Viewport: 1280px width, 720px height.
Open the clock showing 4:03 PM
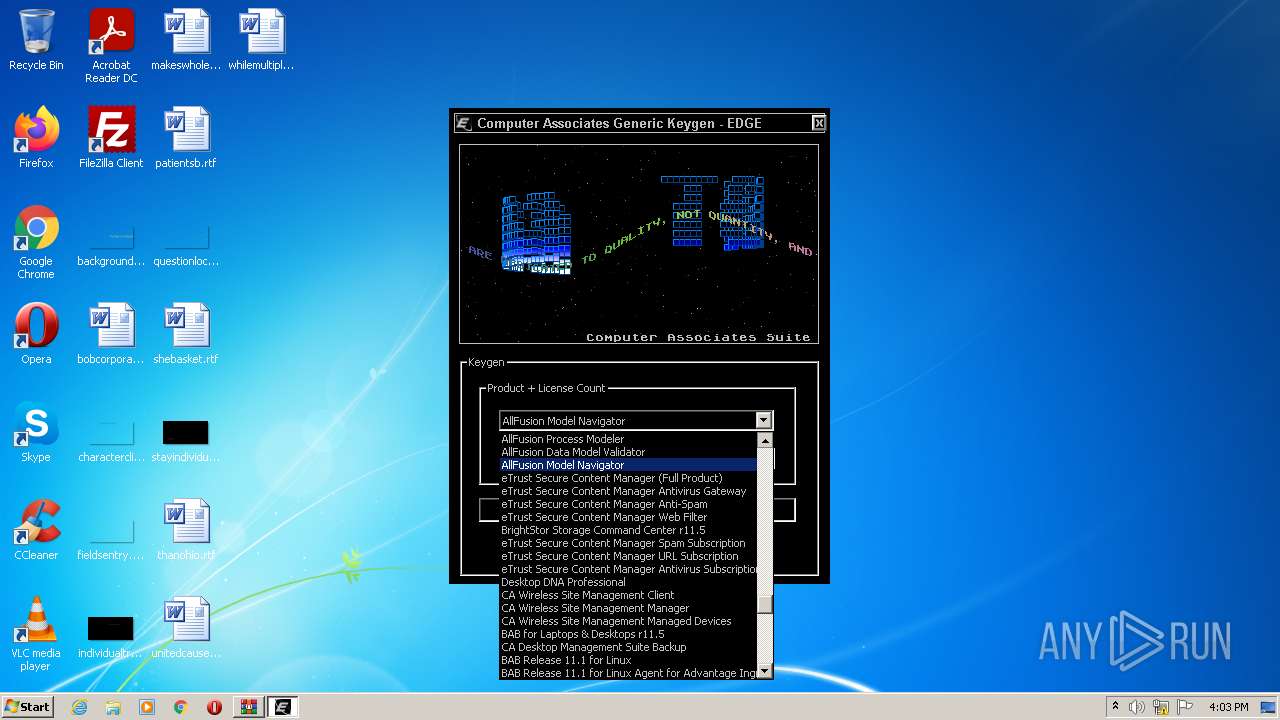click(1229, 707)
